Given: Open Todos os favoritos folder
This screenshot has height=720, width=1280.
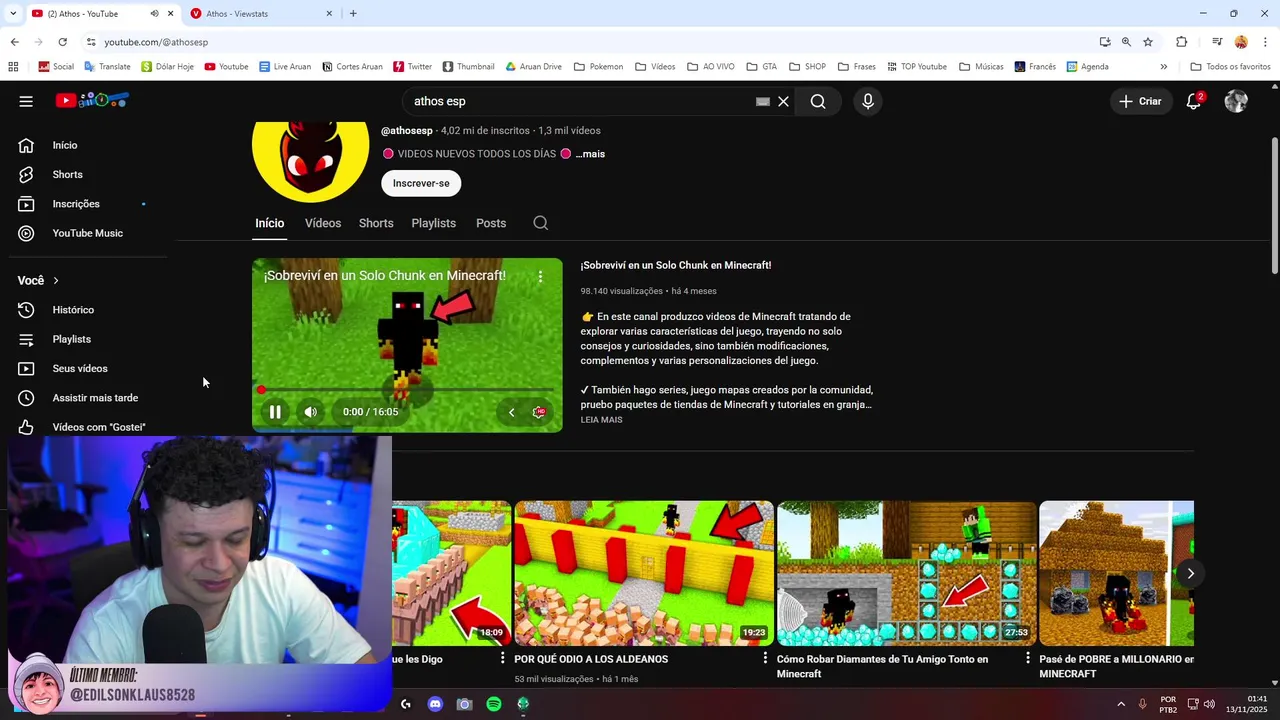Looking at the screenshot, I should [x=1230, y=67].
